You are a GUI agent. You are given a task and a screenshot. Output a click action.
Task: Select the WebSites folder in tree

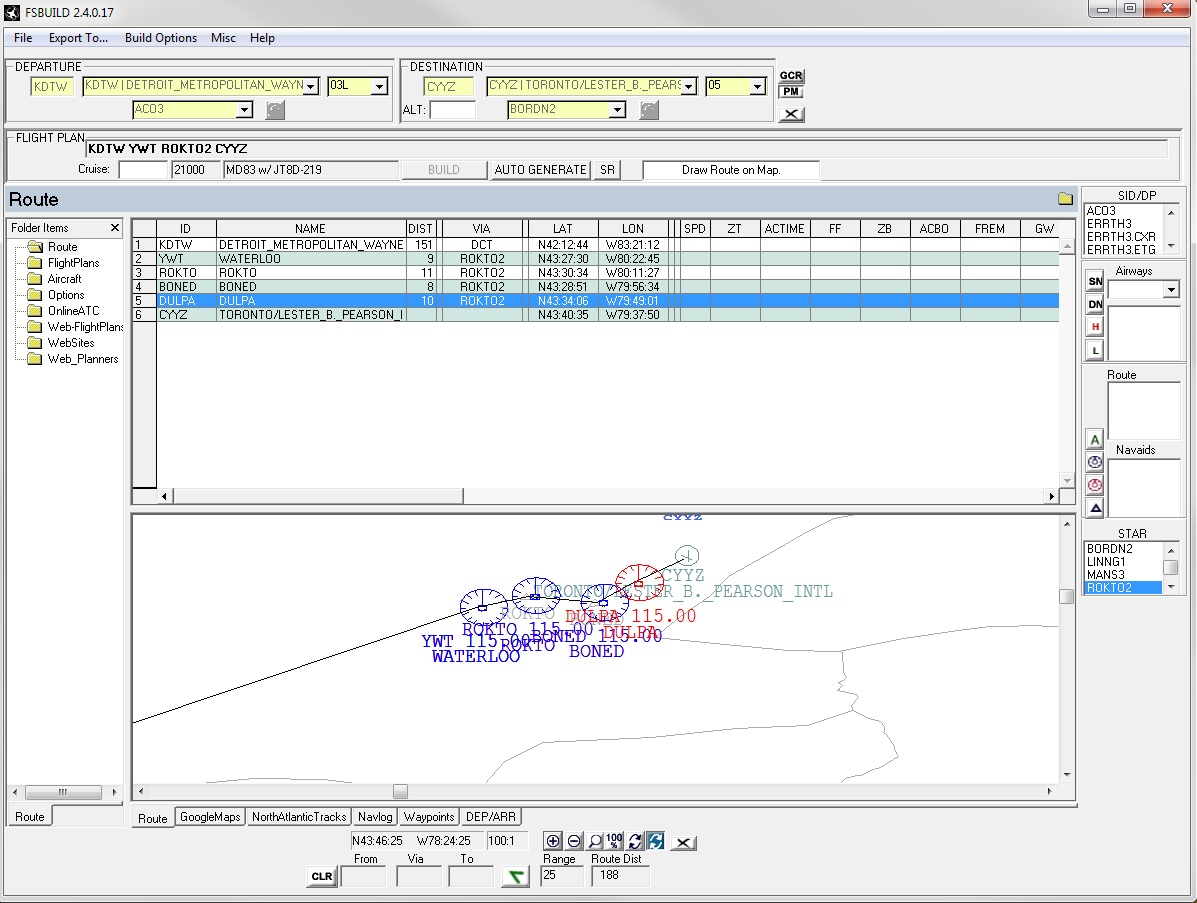tap(71, 343)
